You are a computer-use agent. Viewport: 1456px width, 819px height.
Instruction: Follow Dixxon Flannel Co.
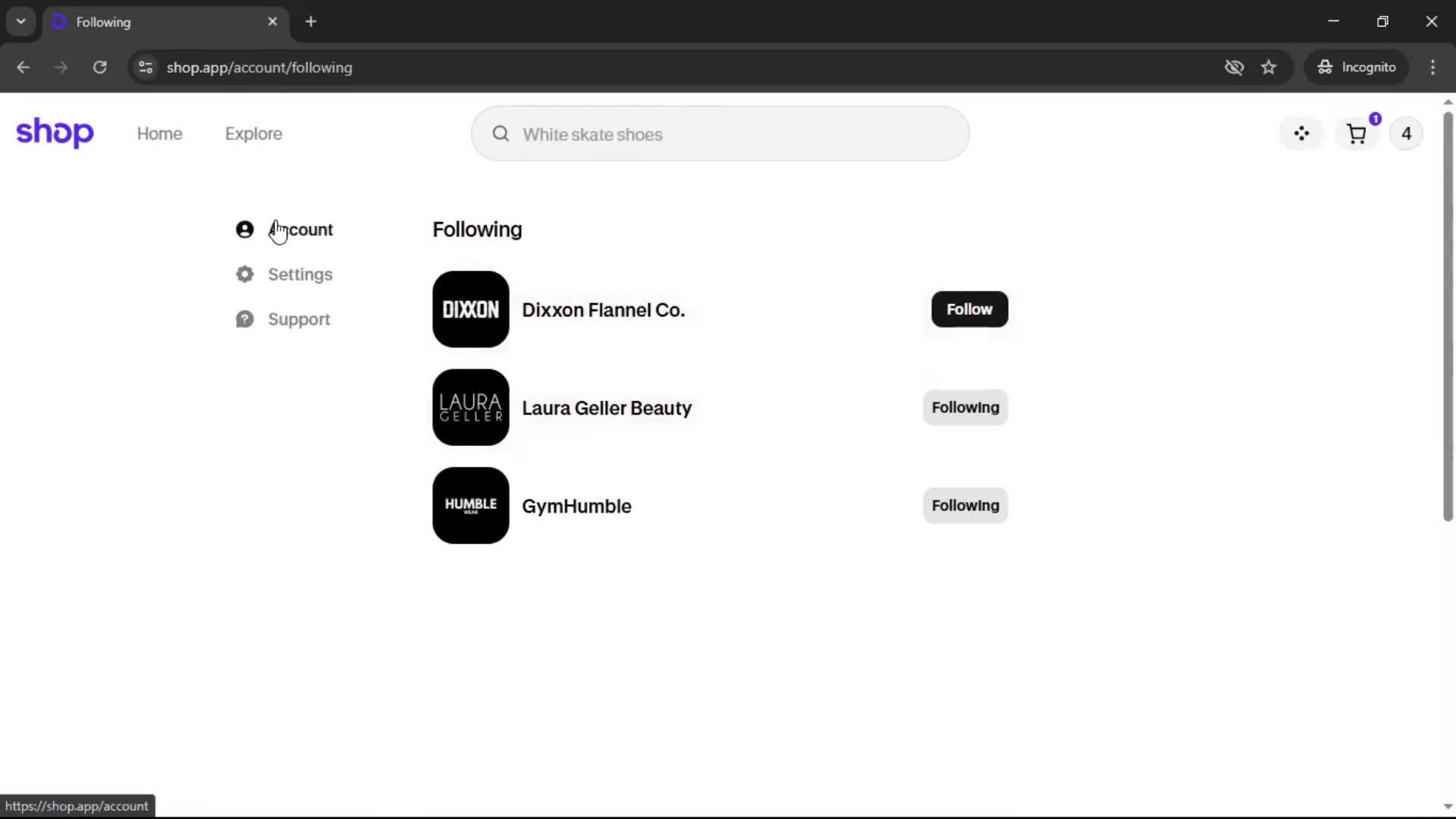click(969, 309)
